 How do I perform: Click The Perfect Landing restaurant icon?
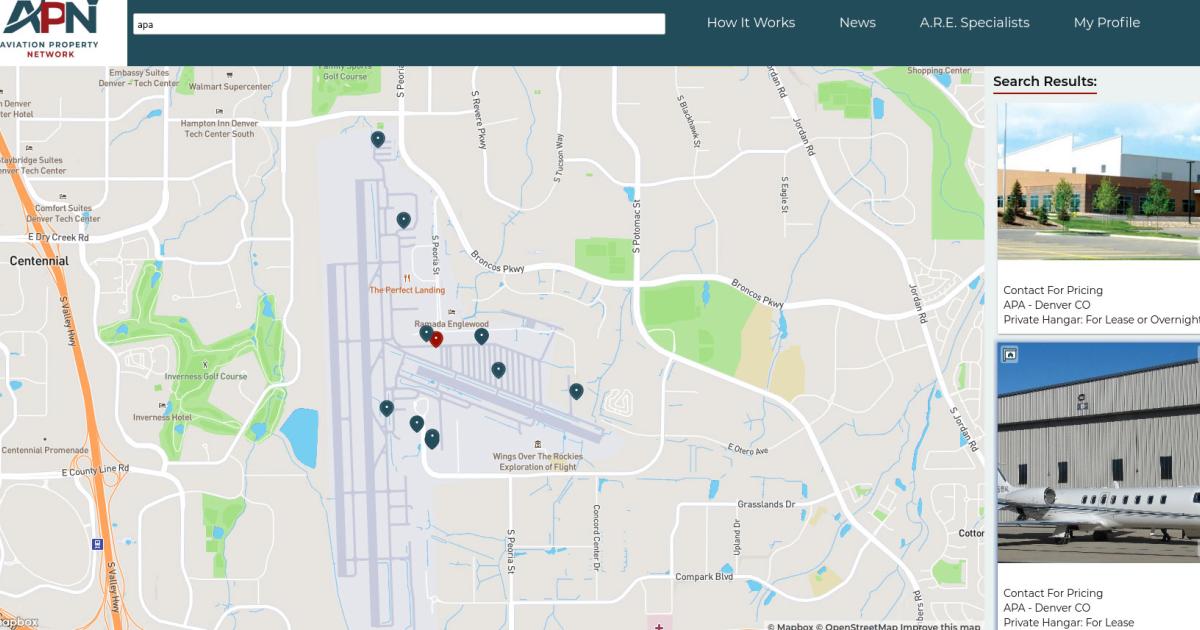407,278
